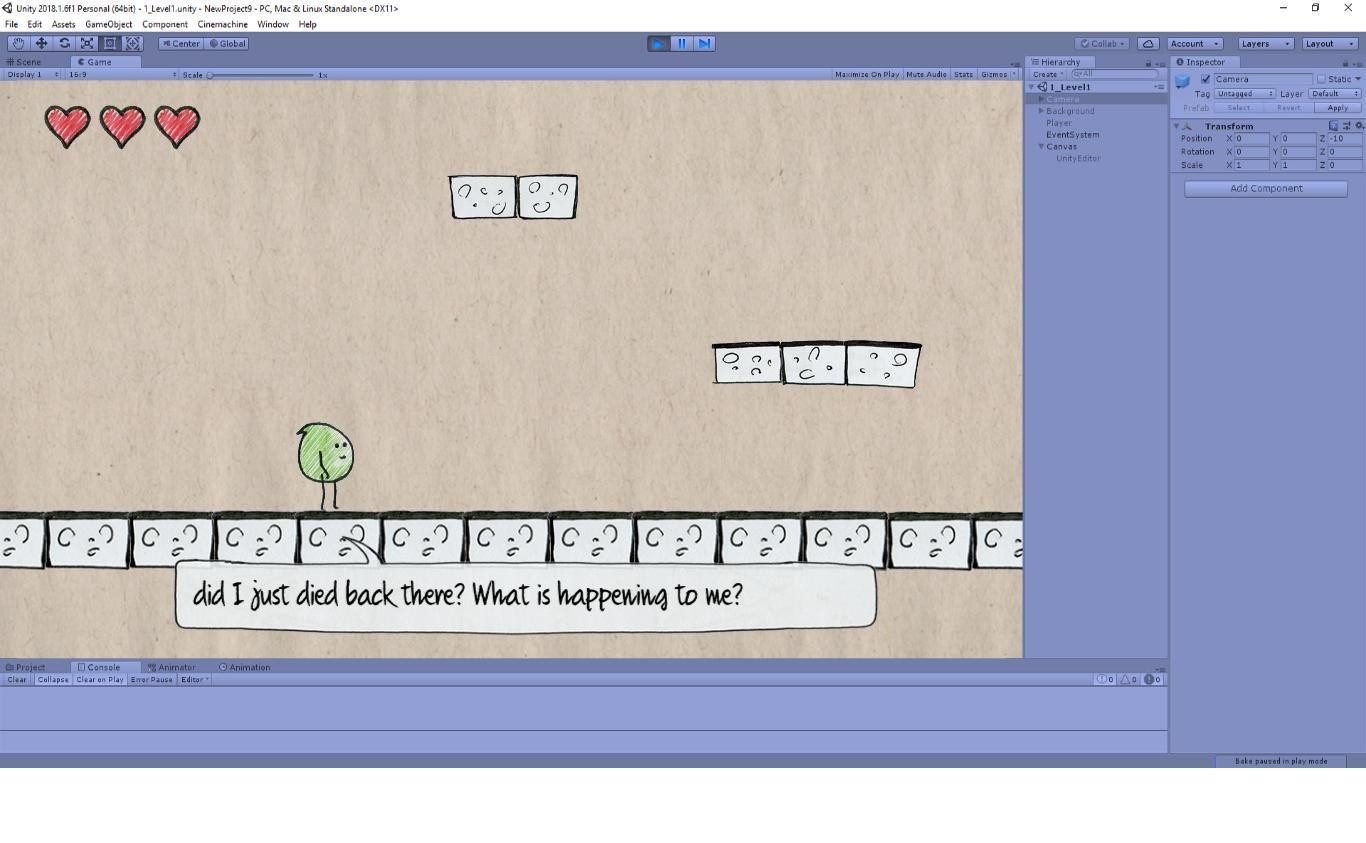Click the Step frame button
Image resolution: width=1366 pixels, height=843 pixels.
704,43
